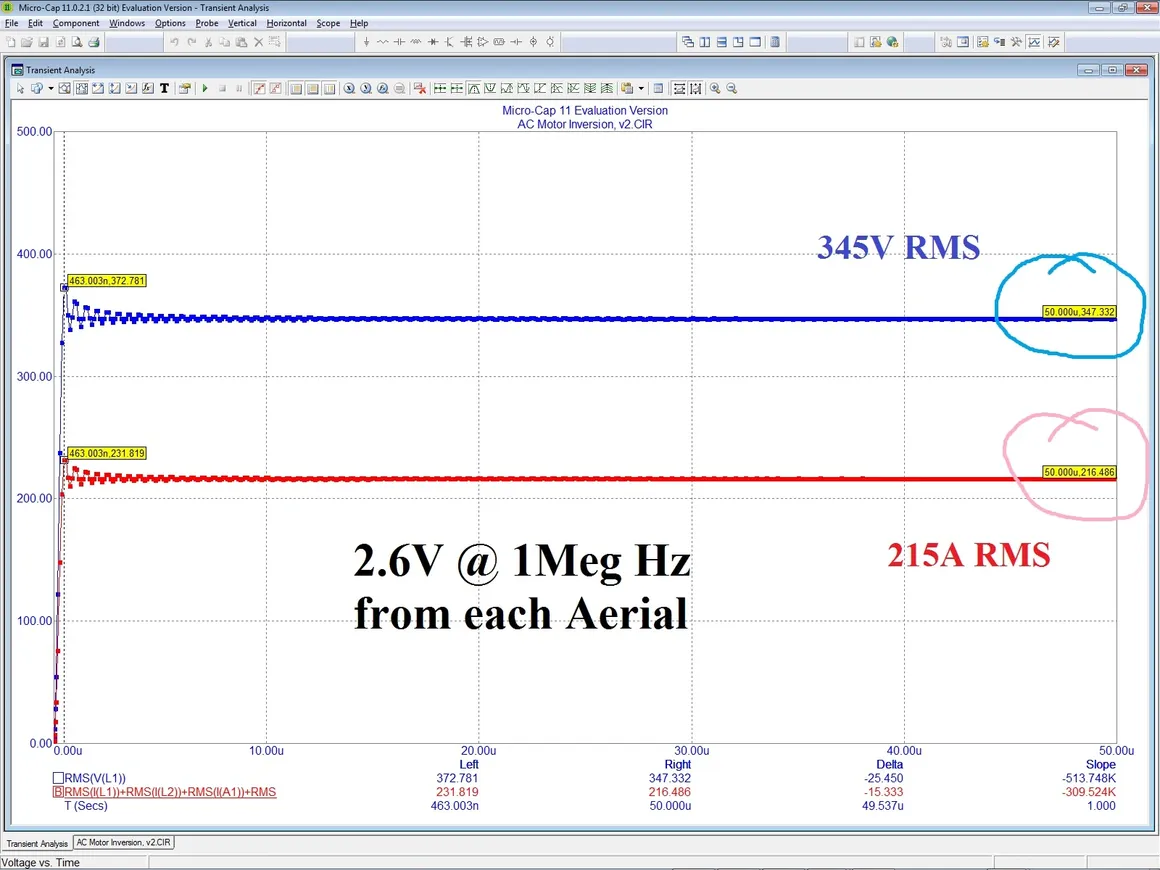Click the zoom out magnifier icon
Screen dimensions: 1160x870
click(x=731, y=88)
